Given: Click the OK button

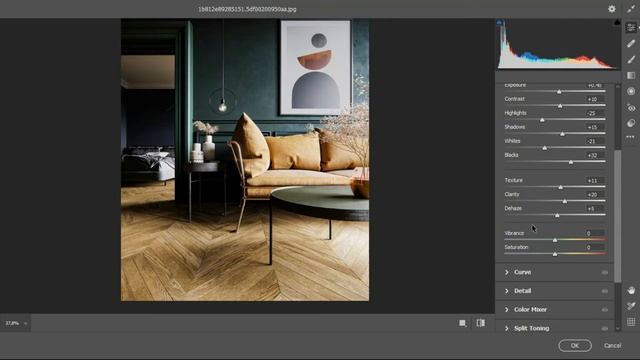Looking at the screenshot, I should (x=575, y=345).
